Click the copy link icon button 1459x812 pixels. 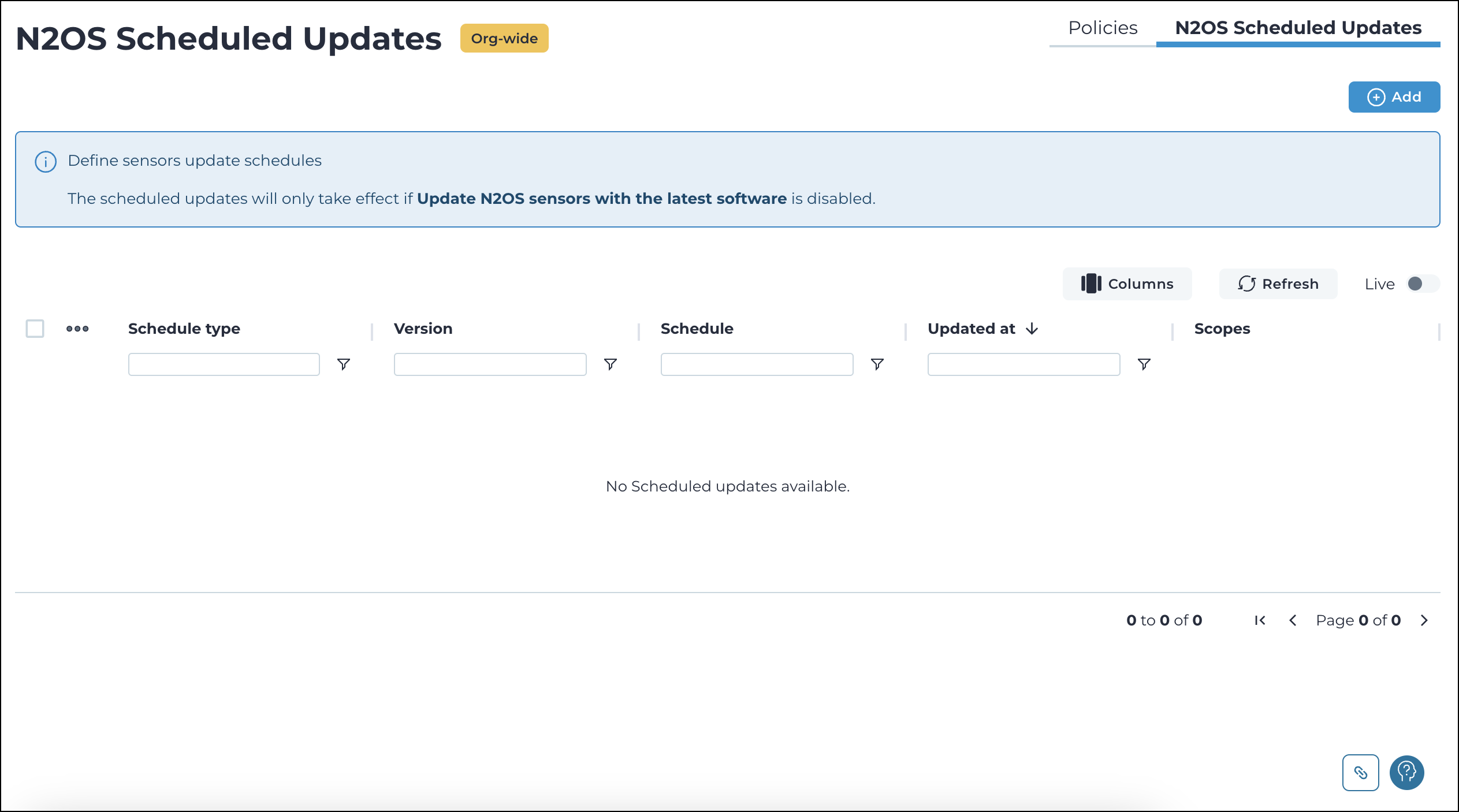click(1361, 773)
